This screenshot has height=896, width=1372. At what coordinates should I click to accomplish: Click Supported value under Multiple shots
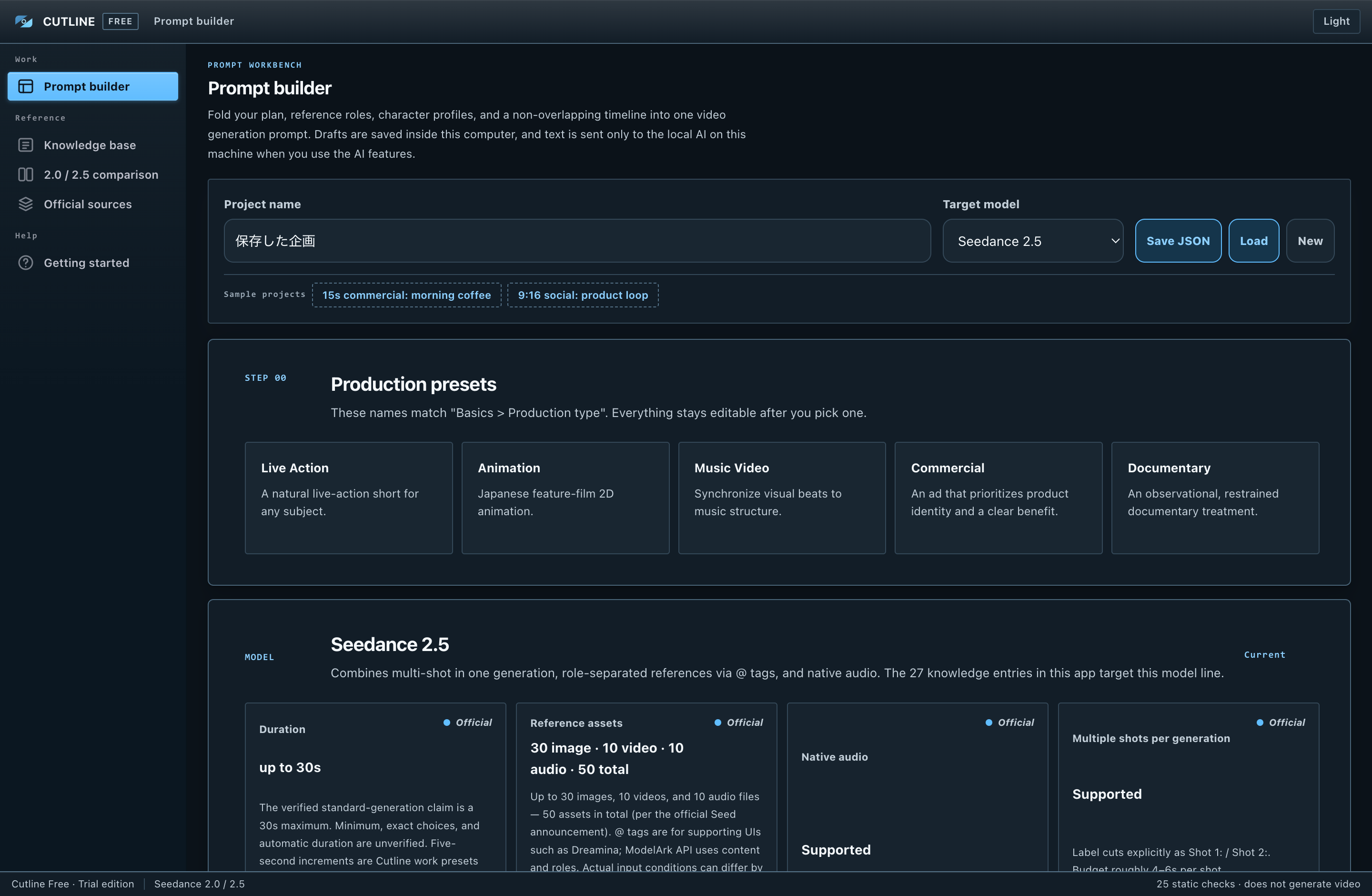(x=1107, y=794)
